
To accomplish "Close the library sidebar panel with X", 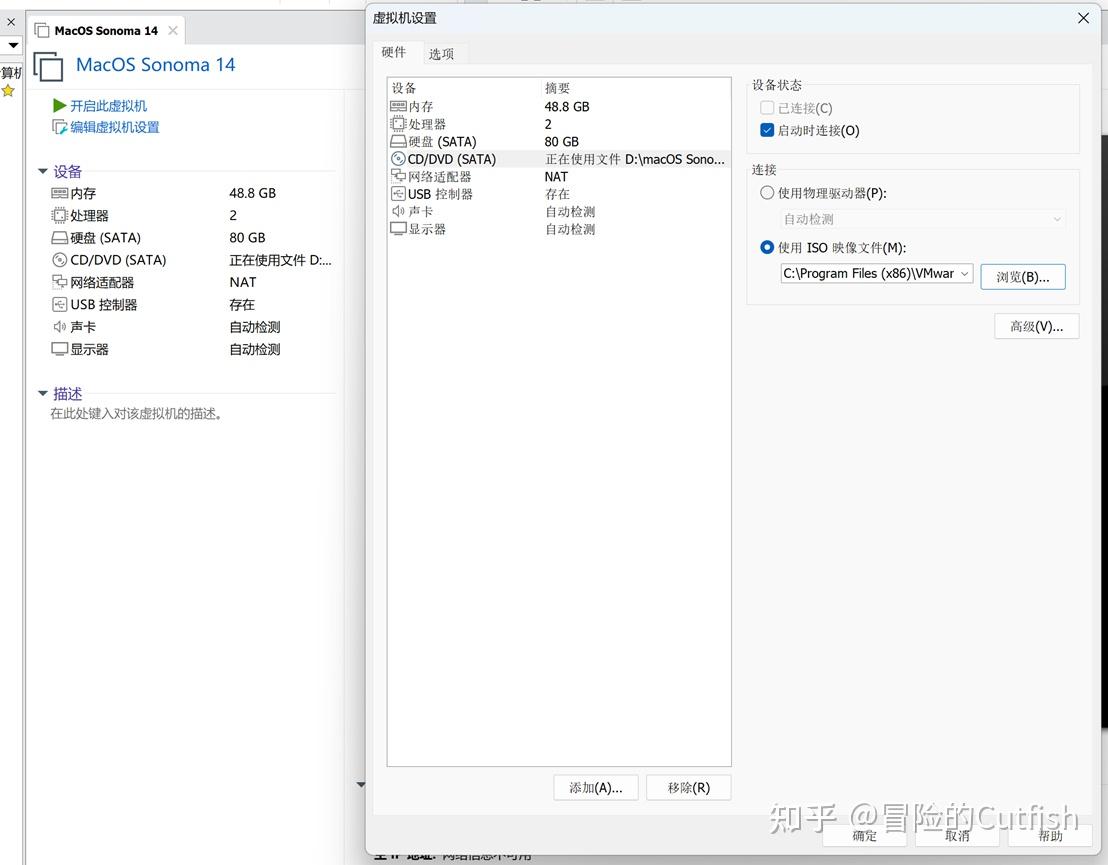I will [x=11, y=22].
